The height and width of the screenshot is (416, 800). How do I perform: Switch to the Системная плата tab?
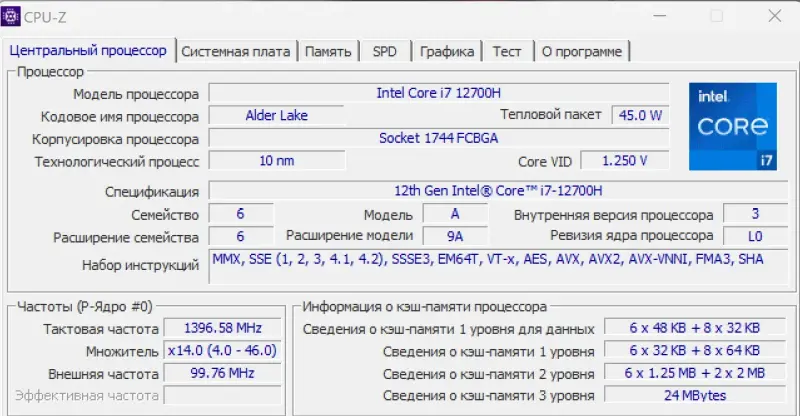tap(236, 52)
